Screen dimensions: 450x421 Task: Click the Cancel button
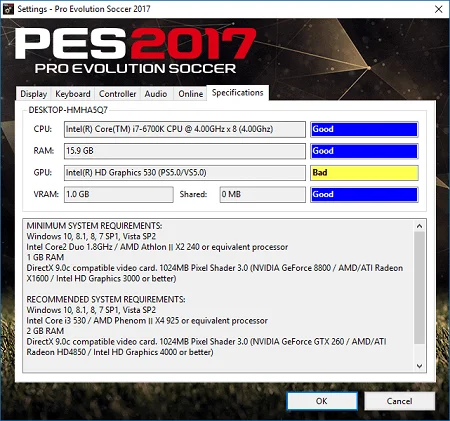(399, 401)
